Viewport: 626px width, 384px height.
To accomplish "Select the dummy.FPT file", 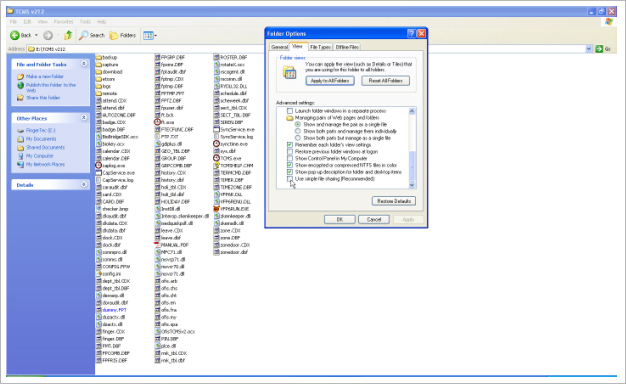I will pos(114,310).
